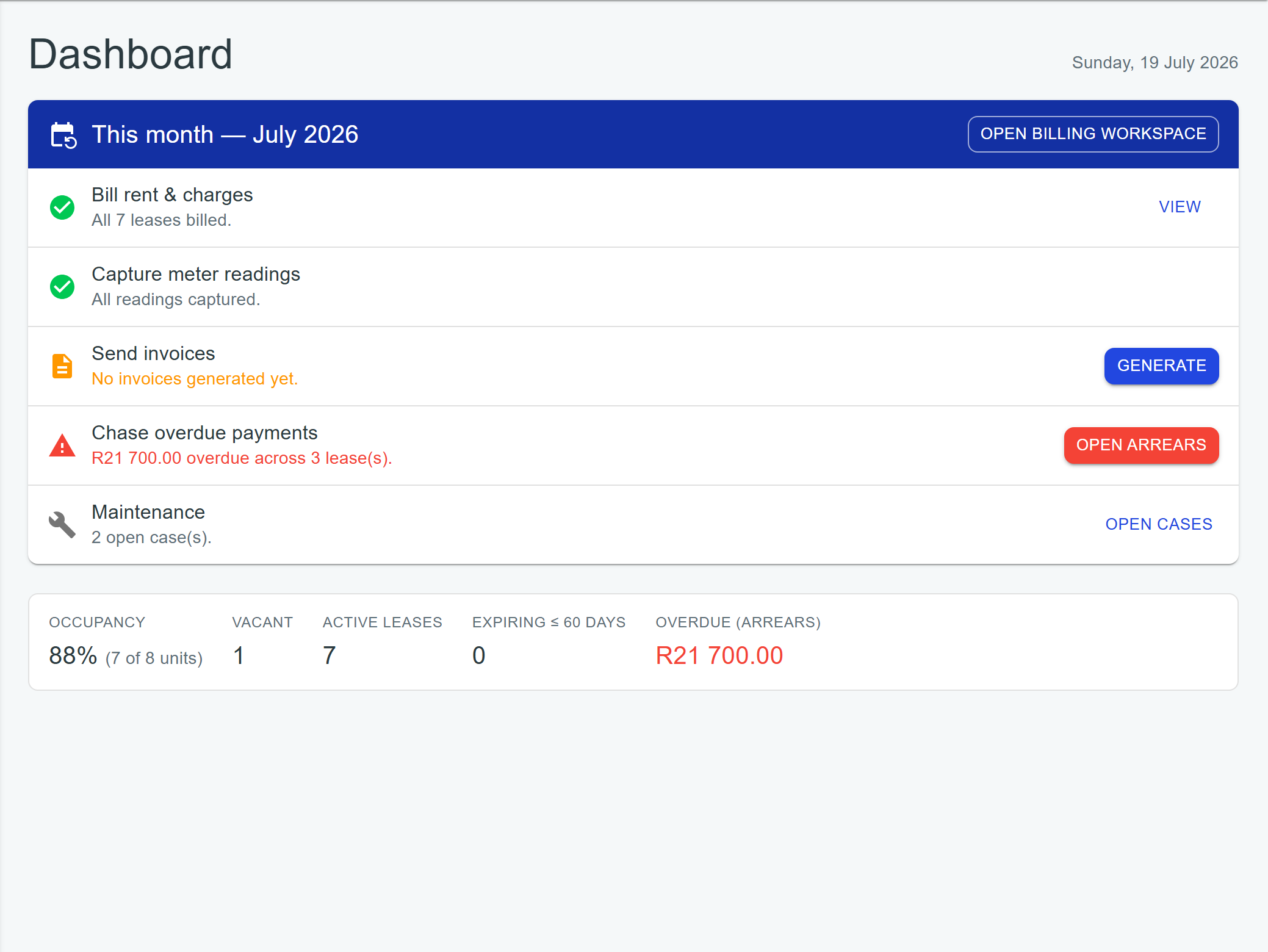Click 'R21 700.00 overdue across 3 lease(s).'

242,458
